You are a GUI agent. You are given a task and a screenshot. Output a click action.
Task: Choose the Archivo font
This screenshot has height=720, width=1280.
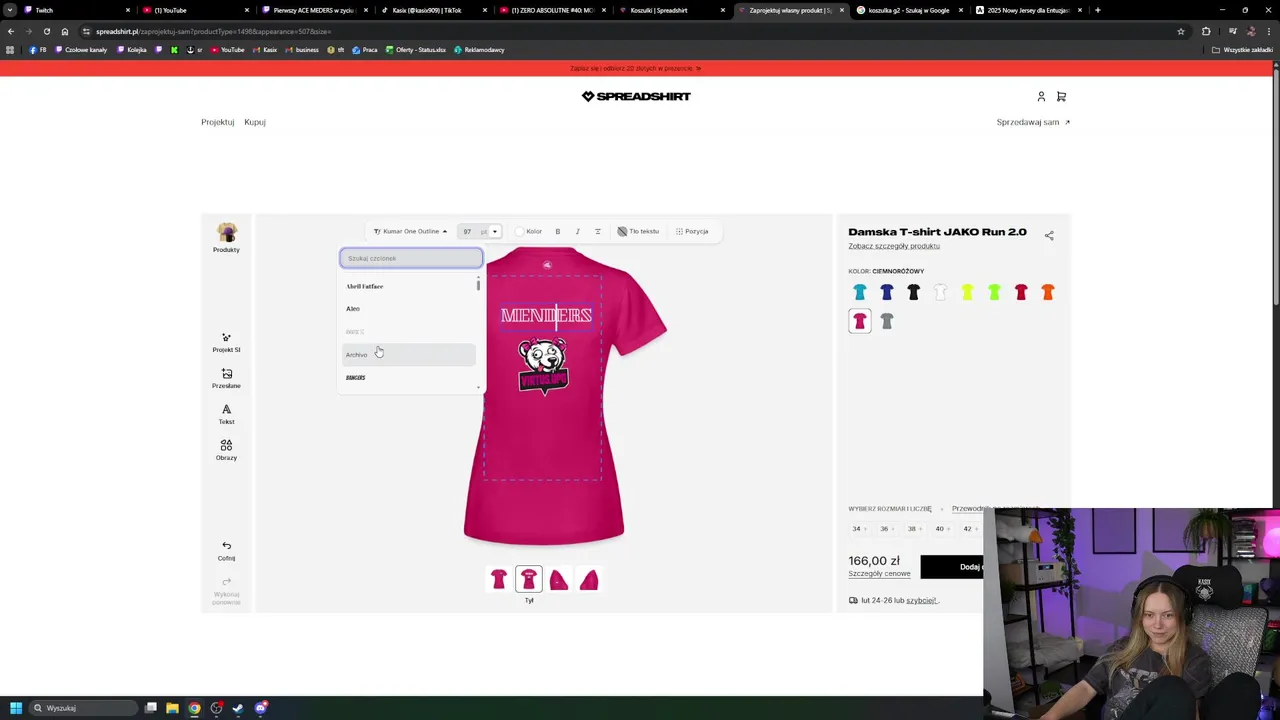[408, 355]
